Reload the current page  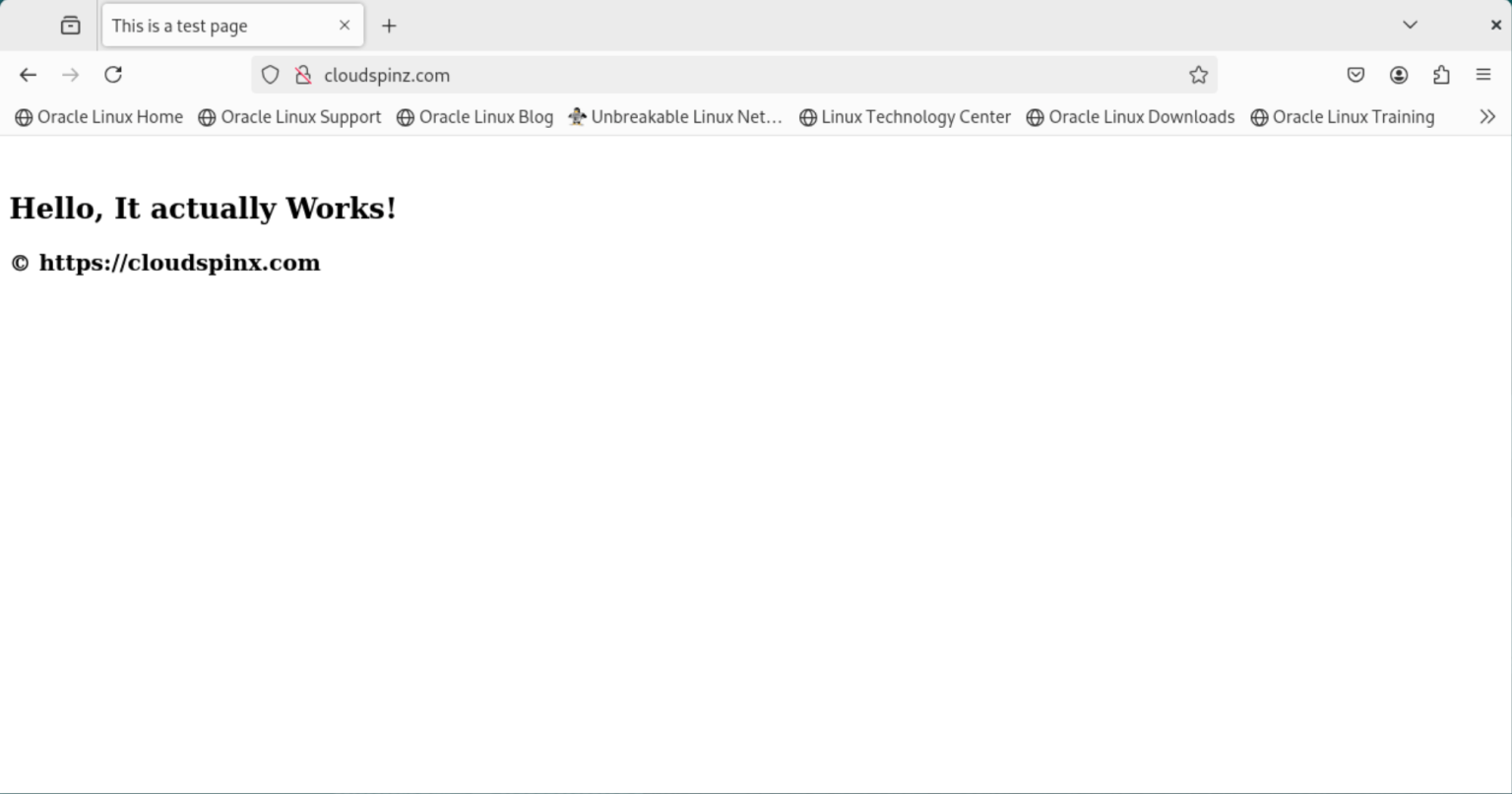point(113,75)
